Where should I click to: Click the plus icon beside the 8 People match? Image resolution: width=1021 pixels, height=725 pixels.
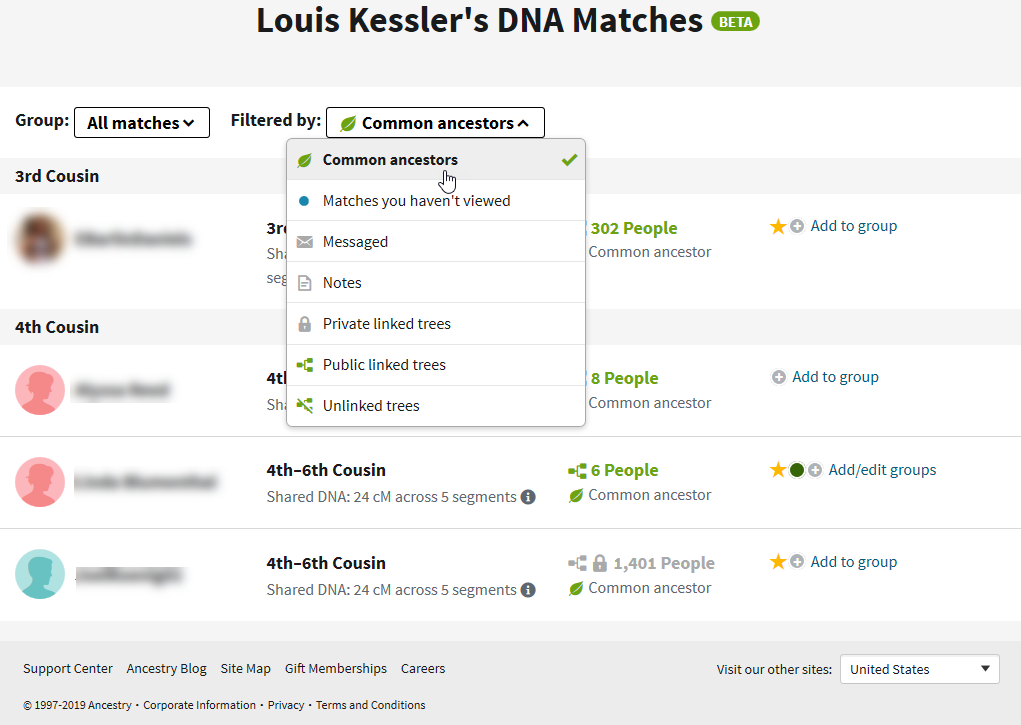pos(779,377)
